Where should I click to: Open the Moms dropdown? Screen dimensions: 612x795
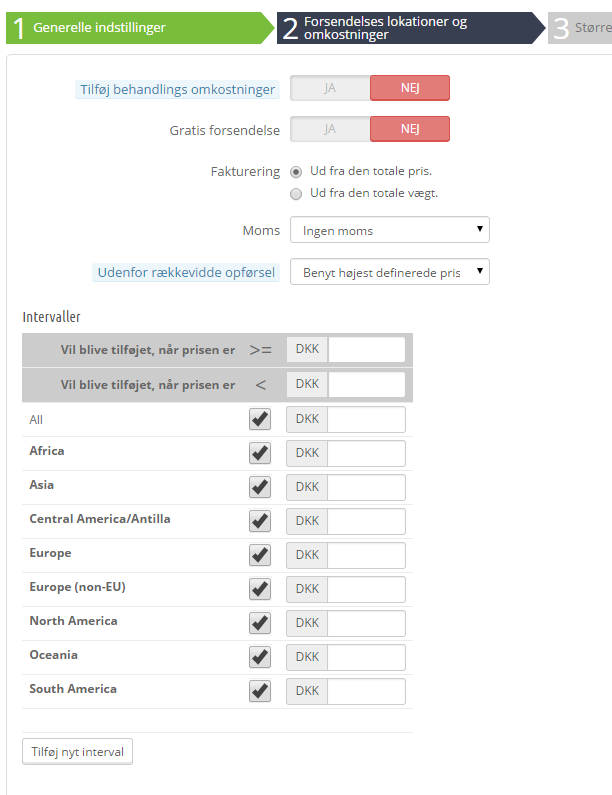tap(389, 230)
